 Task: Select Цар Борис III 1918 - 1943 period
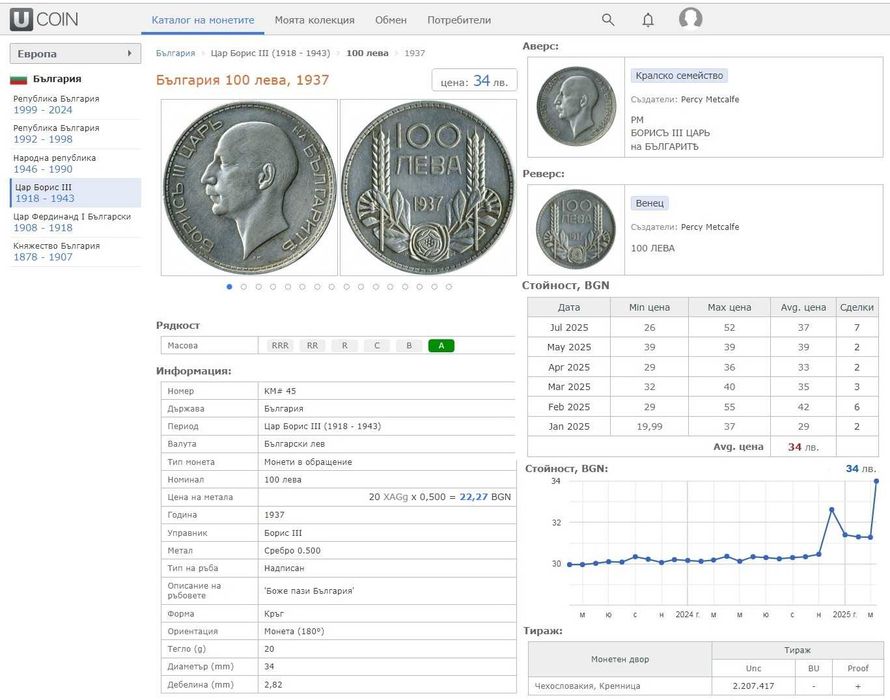[x=75, y=192]
